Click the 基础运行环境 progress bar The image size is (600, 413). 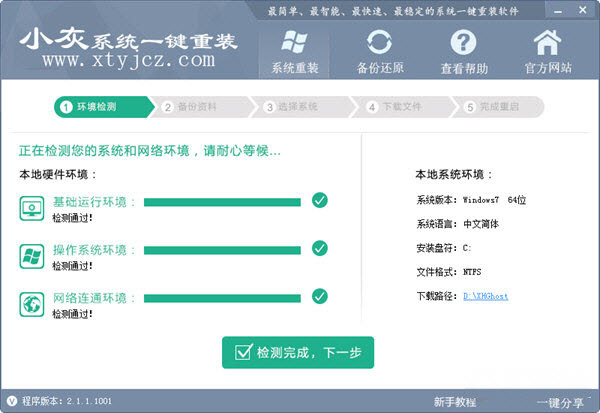click(222, 202)
